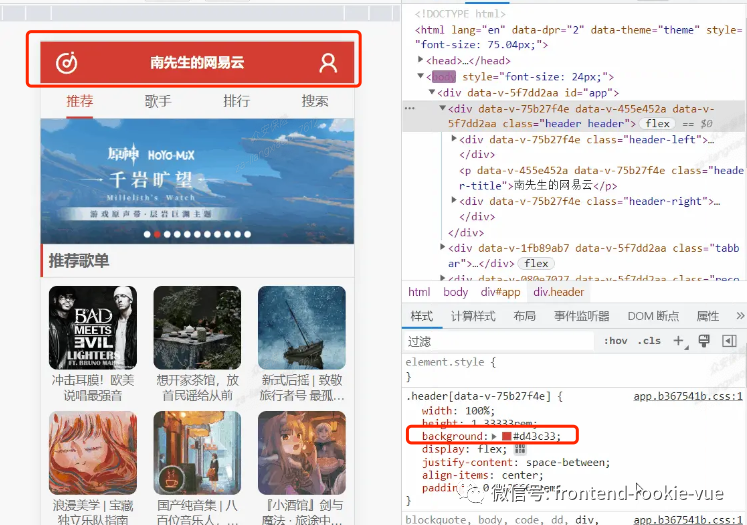The width and height of the screenshot is (747, 525).
Task: Click the rendering emulation brush icon
Action: 704,341
